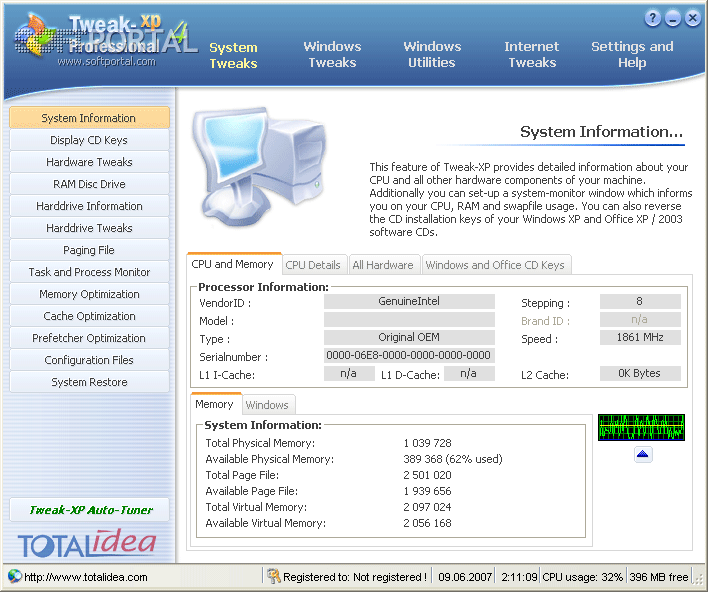Switch to CPU and Memory tab
The image size is (708, 592).
(233, 264)
